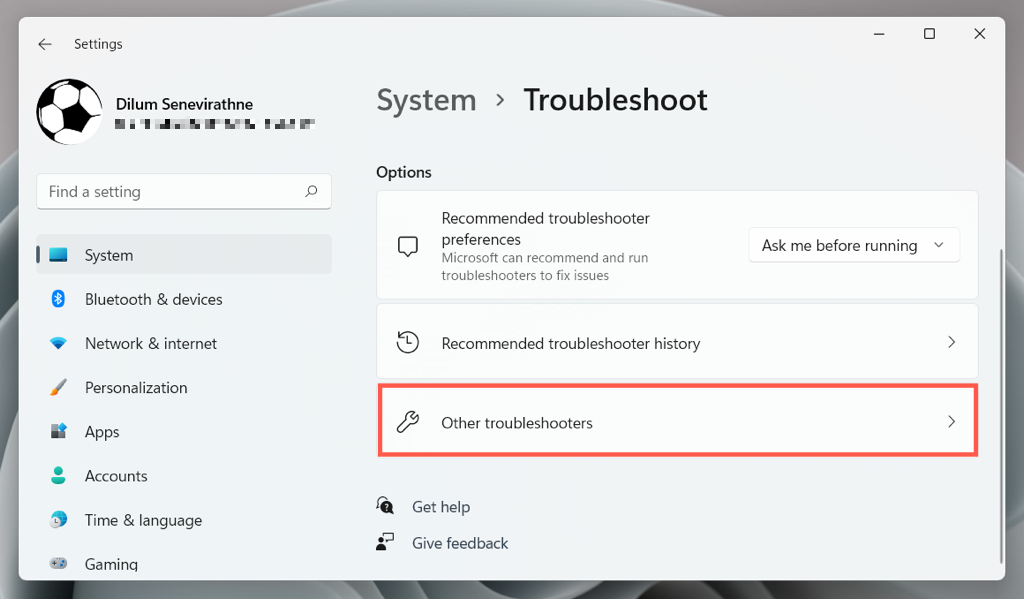Open Other troubleshooters via its chevron

(x=951, y=422)
